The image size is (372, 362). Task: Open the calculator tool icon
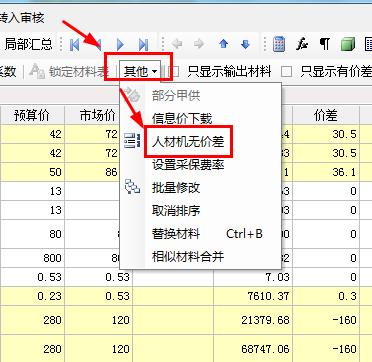pyautogui.click(x=279, y=44)
